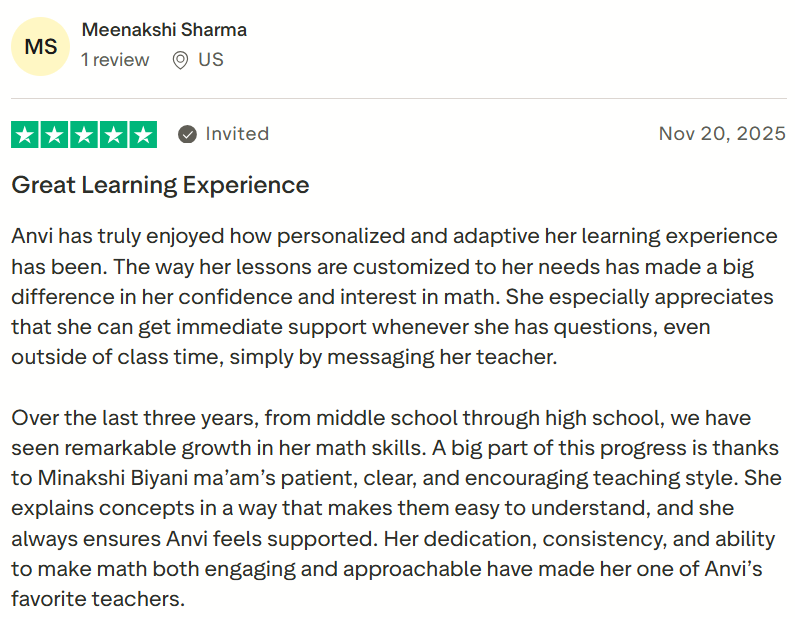795x619 pixels.
Task: Open Meenakshi Sharma's reviewer profile name
Action: pyautogui.click(x=164, y=30)
